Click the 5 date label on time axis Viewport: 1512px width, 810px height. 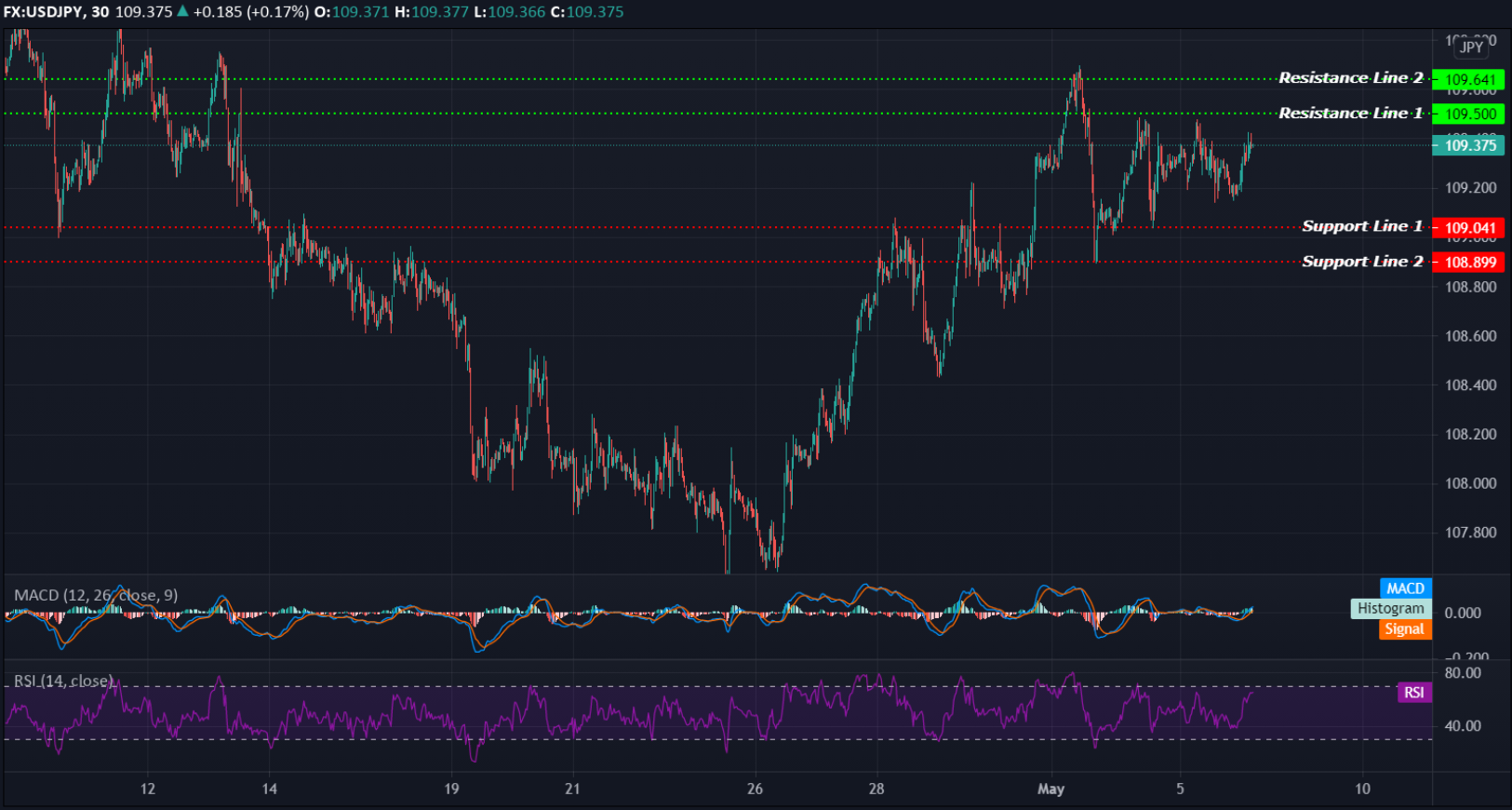(x=1180, y=790)
